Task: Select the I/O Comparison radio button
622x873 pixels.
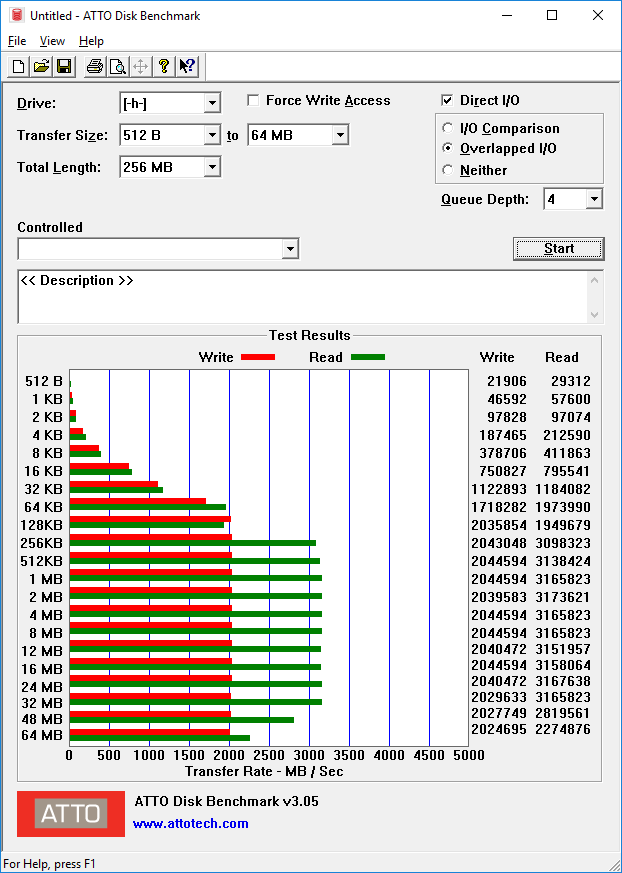Action: pos(447,128)
